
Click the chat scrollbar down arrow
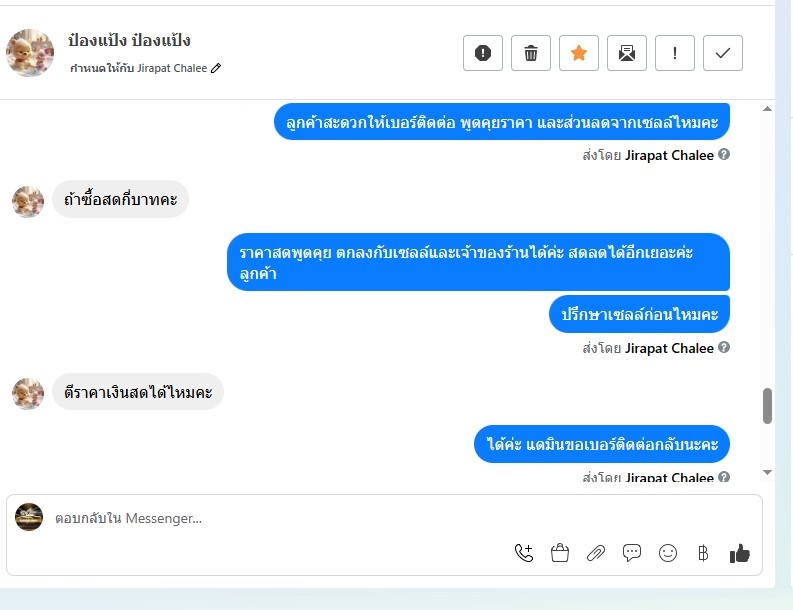click(767, 472)
